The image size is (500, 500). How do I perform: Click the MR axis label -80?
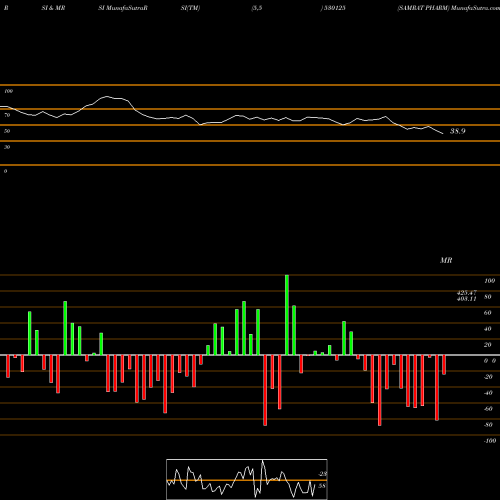click(488, 425)
